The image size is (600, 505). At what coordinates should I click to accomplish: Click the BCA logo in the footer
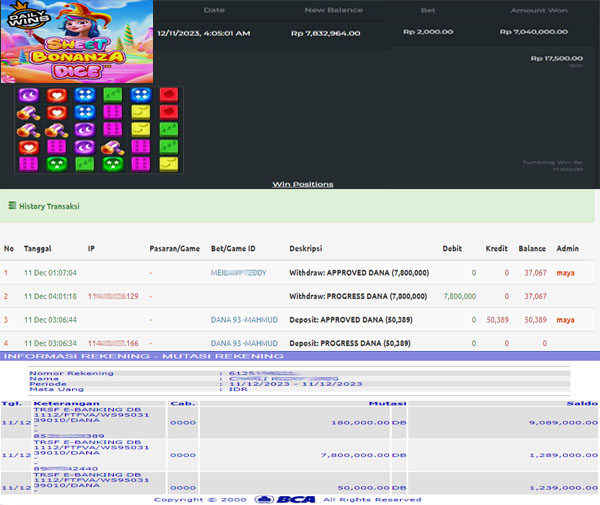coord(285,500)
